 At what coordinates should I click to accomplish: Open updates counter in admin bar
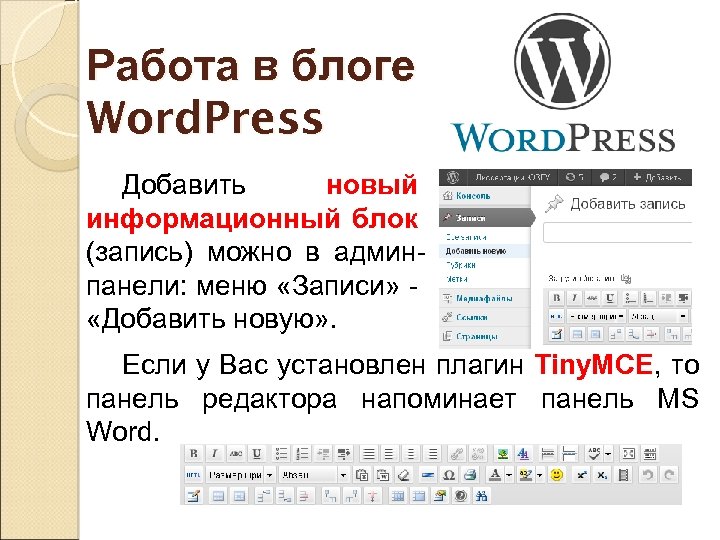(x=574, y=177)
